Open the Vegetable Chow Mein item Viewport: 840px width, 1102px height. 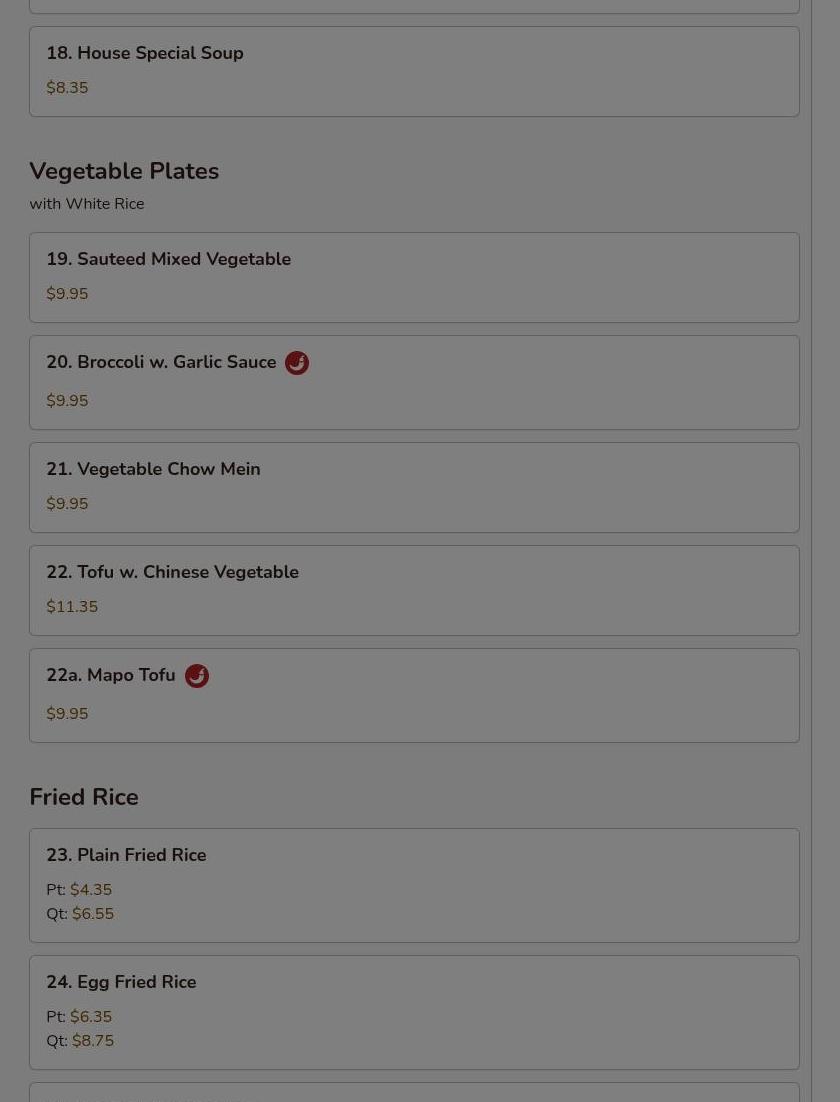pos(153,470)
